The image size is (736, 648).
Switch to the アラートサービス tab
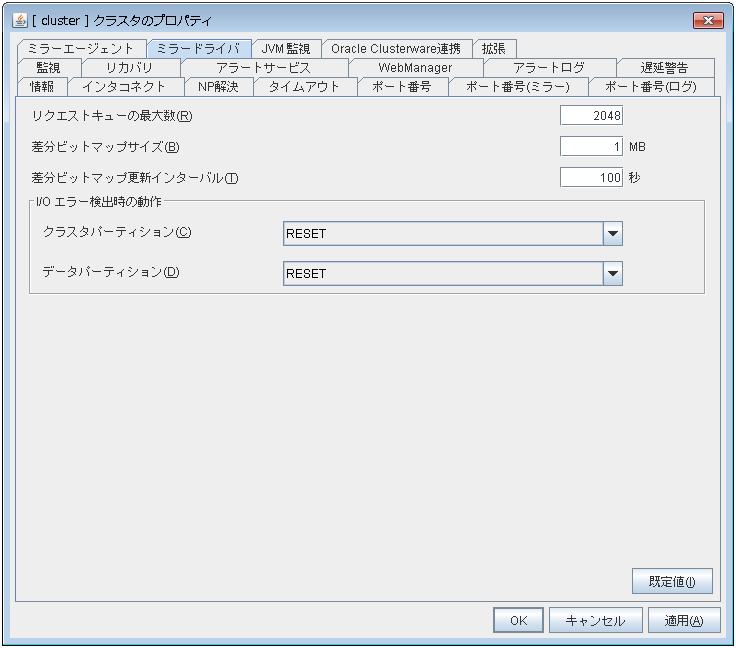pos(264,67)
